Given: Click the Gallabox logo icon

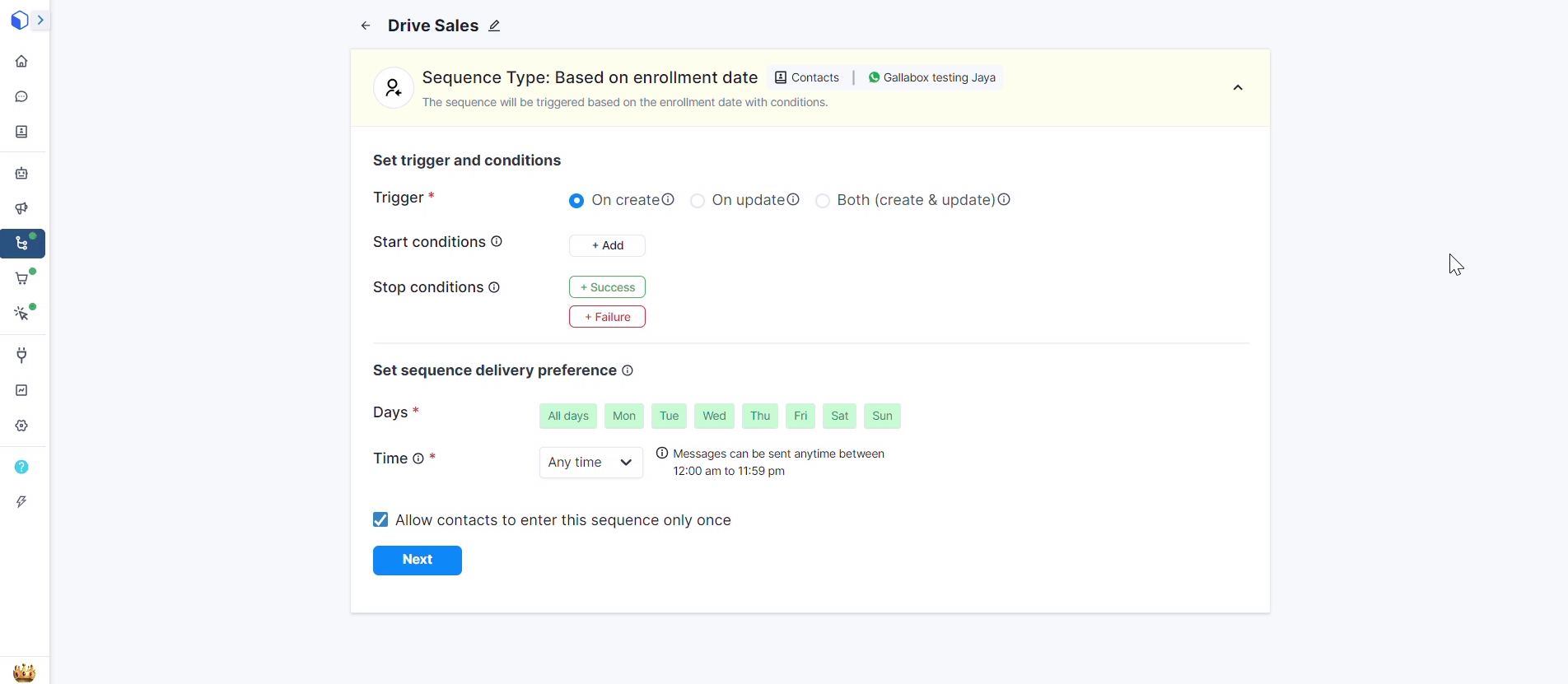Looking at the screenshot, I should pos(20,20).
